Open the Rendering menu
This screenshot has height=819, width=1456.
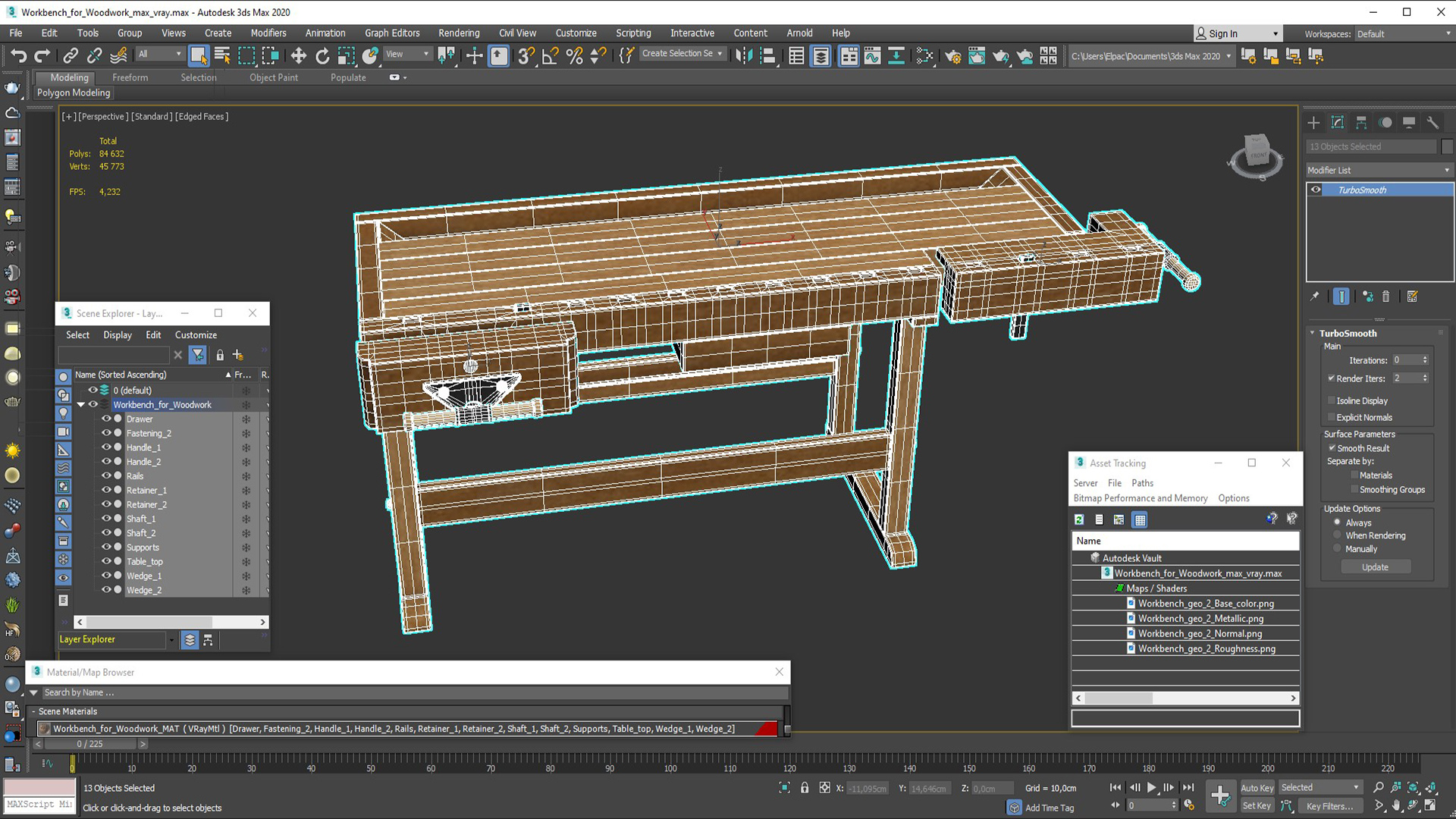[459, 33]
